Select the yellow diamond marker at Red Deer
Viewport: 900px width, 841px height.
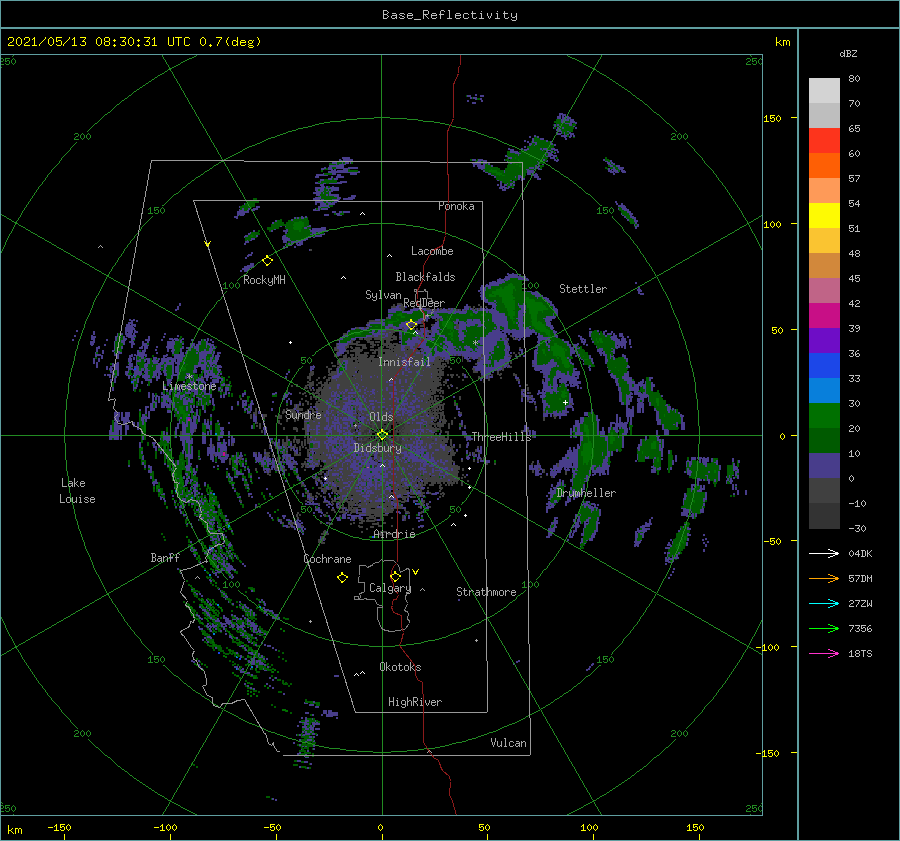[x=411, y=325]
